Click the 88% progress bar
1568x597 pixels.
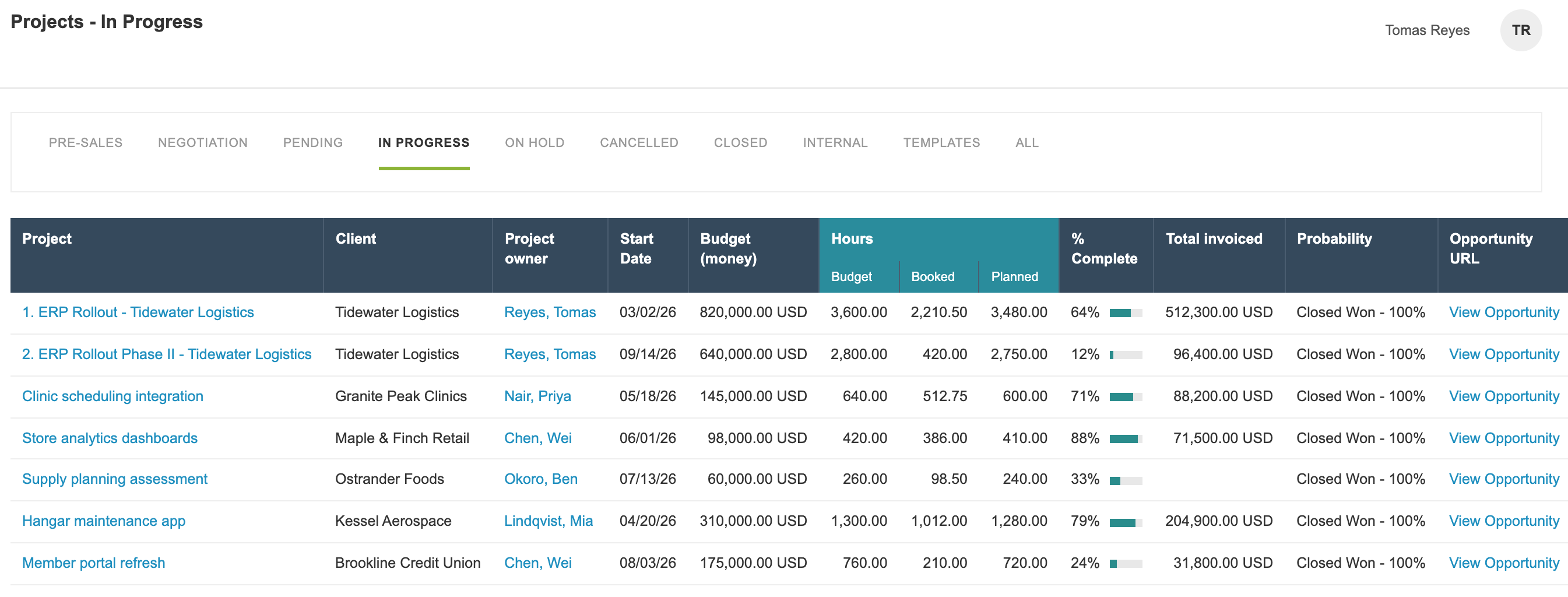point(1126,439)
